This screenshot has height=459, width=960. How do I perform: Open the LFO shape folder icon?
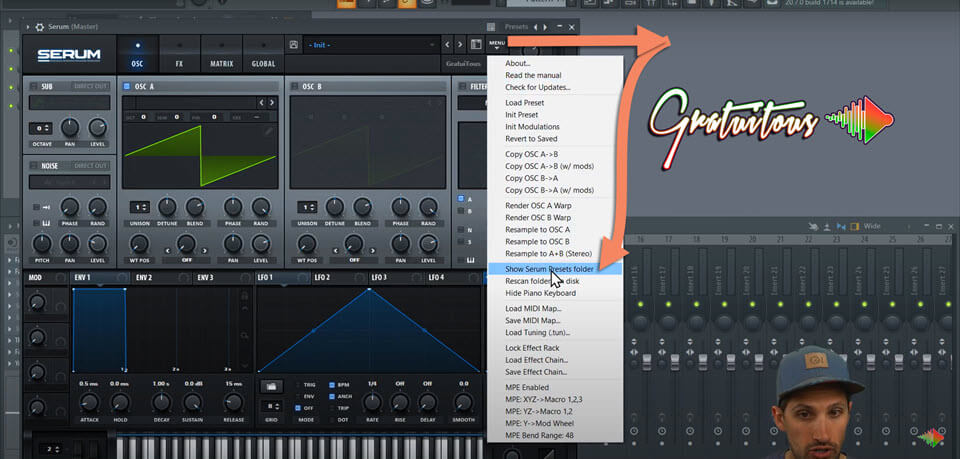pos(269,386)
